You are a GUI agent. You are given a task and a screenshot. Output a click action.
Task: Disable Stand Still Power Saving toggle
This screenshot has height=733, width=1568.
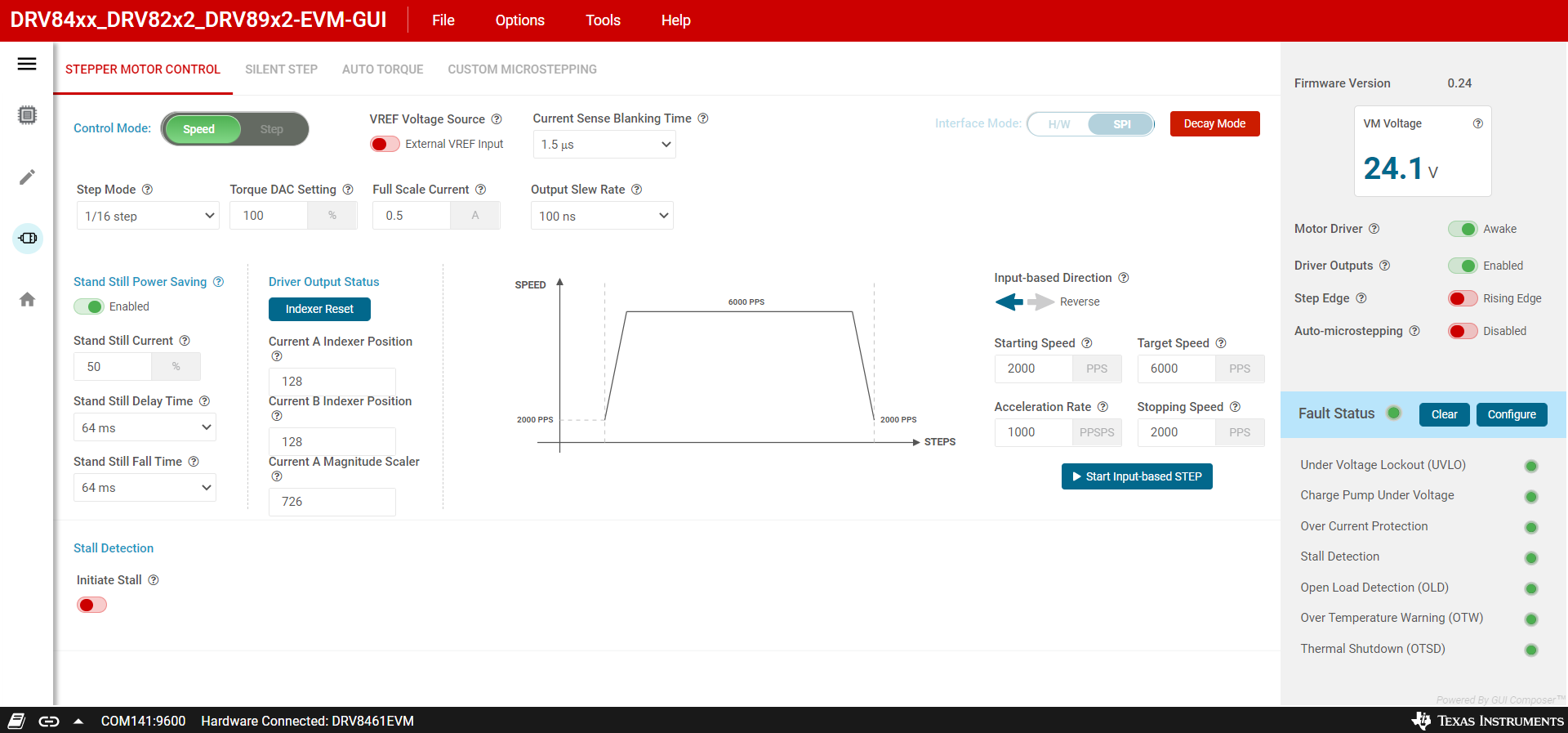point(89,307)
